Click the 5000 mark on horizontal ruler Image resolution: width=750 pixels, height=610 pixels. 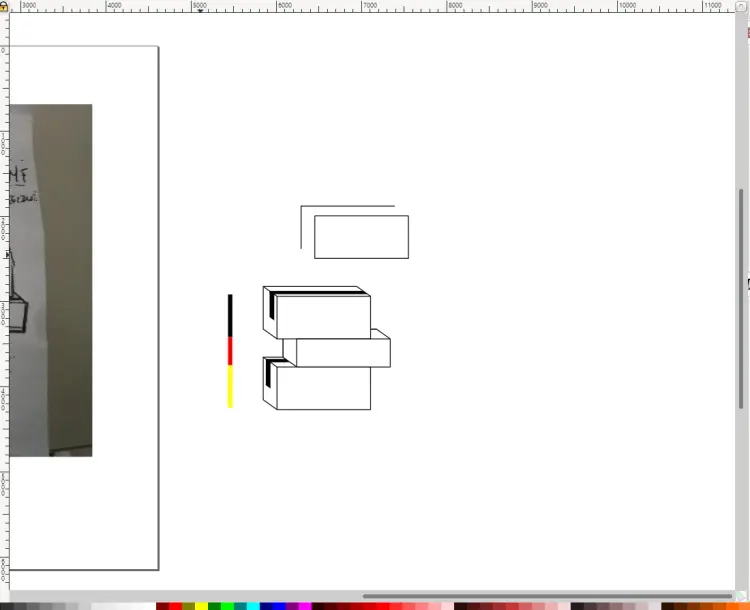click(199, 5)
